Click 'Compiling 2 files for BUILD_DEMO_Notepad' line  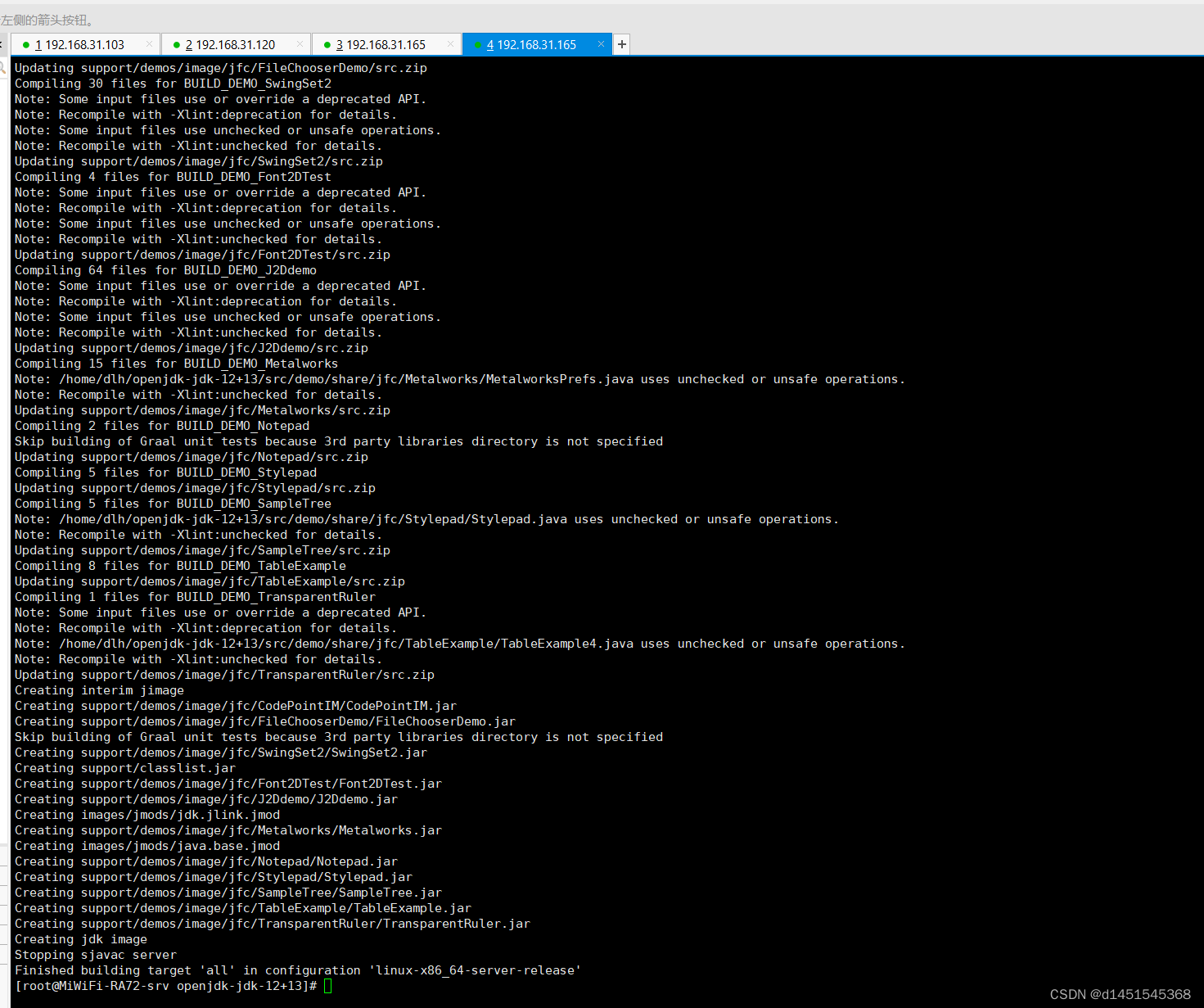click(162, 426)
